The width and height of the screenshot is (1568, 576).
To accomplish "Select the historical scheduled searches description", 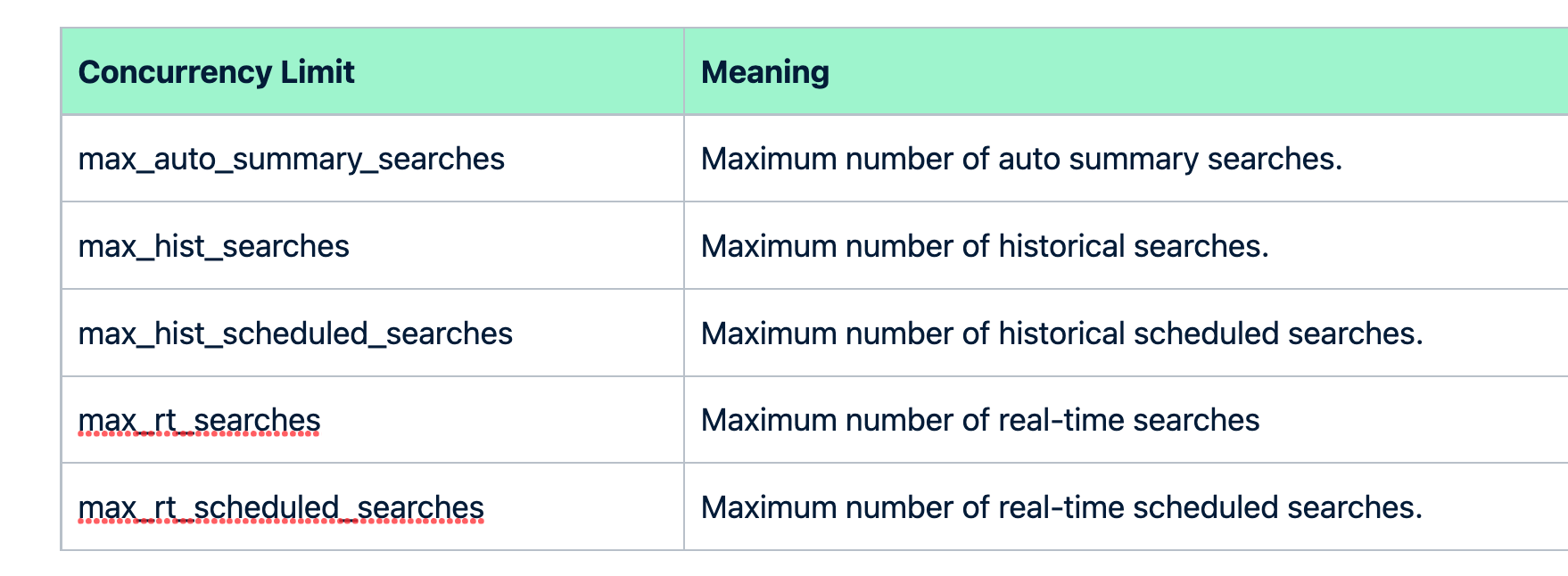I will tap(1061, 333).
